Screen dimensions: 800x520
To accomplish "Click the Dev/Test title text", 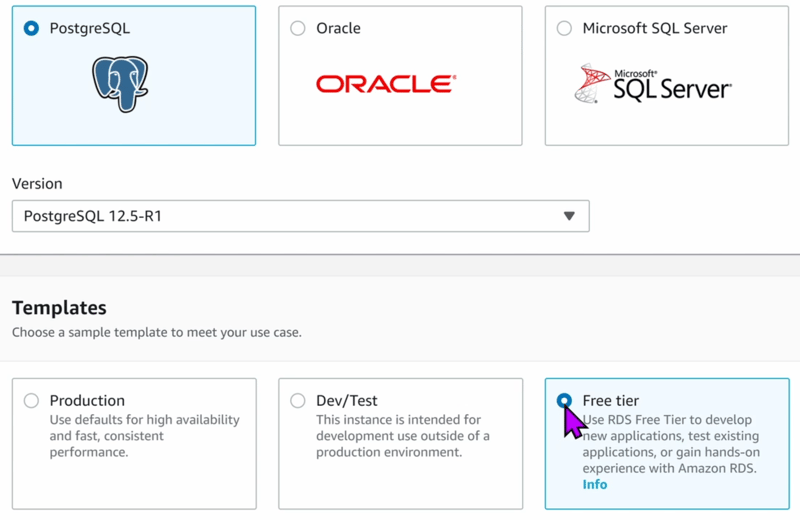I will (x=347, y=401).
